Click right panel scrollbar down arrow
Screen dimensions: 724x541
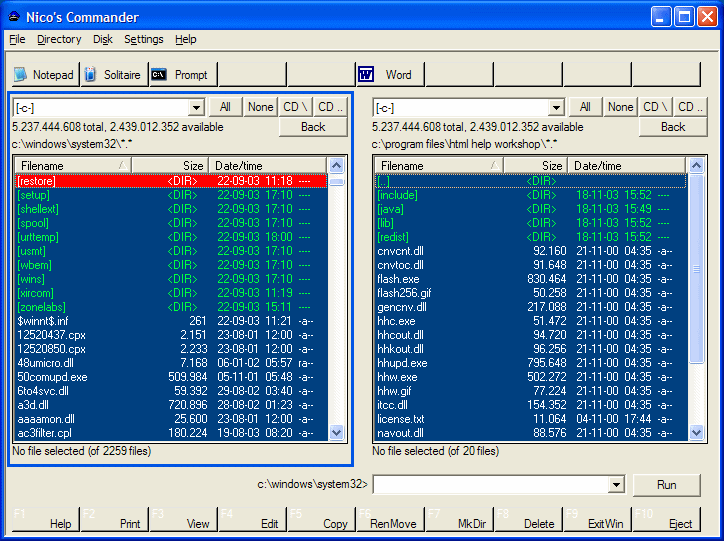tap(696, 433)
